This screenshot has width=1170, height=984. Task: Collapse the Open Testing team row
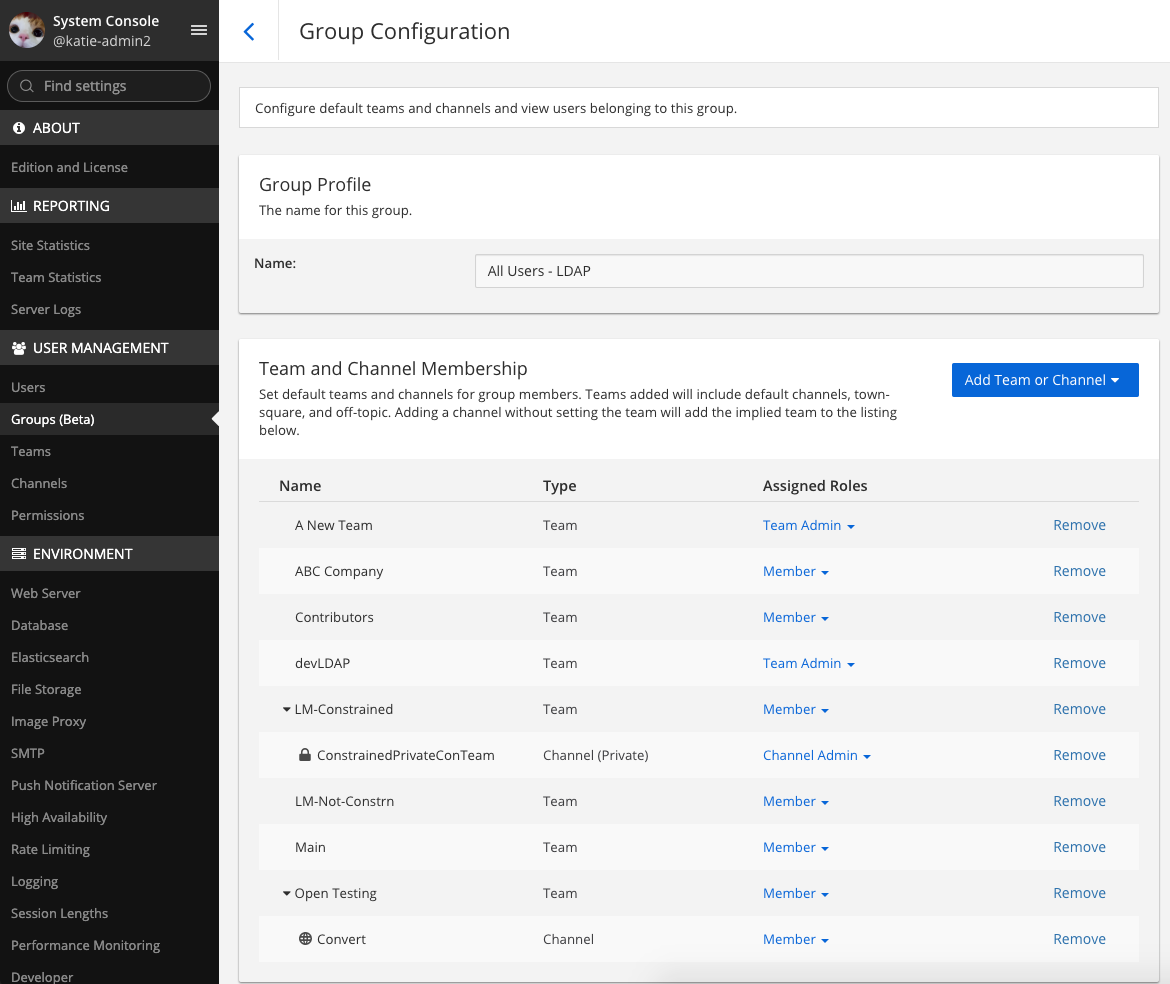click(x=286, y=893)
